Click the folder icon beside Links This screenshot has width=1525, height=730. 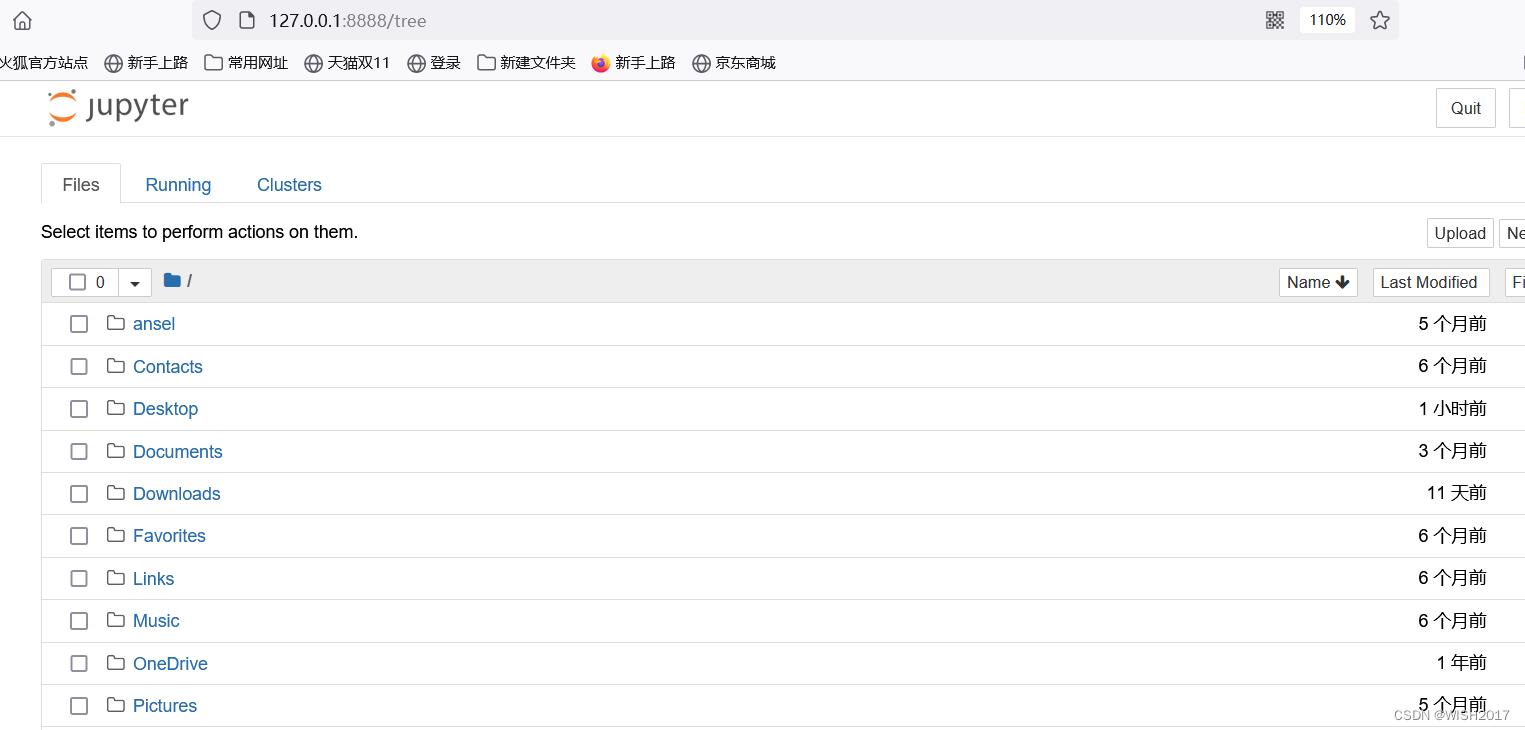click(116, 578)
